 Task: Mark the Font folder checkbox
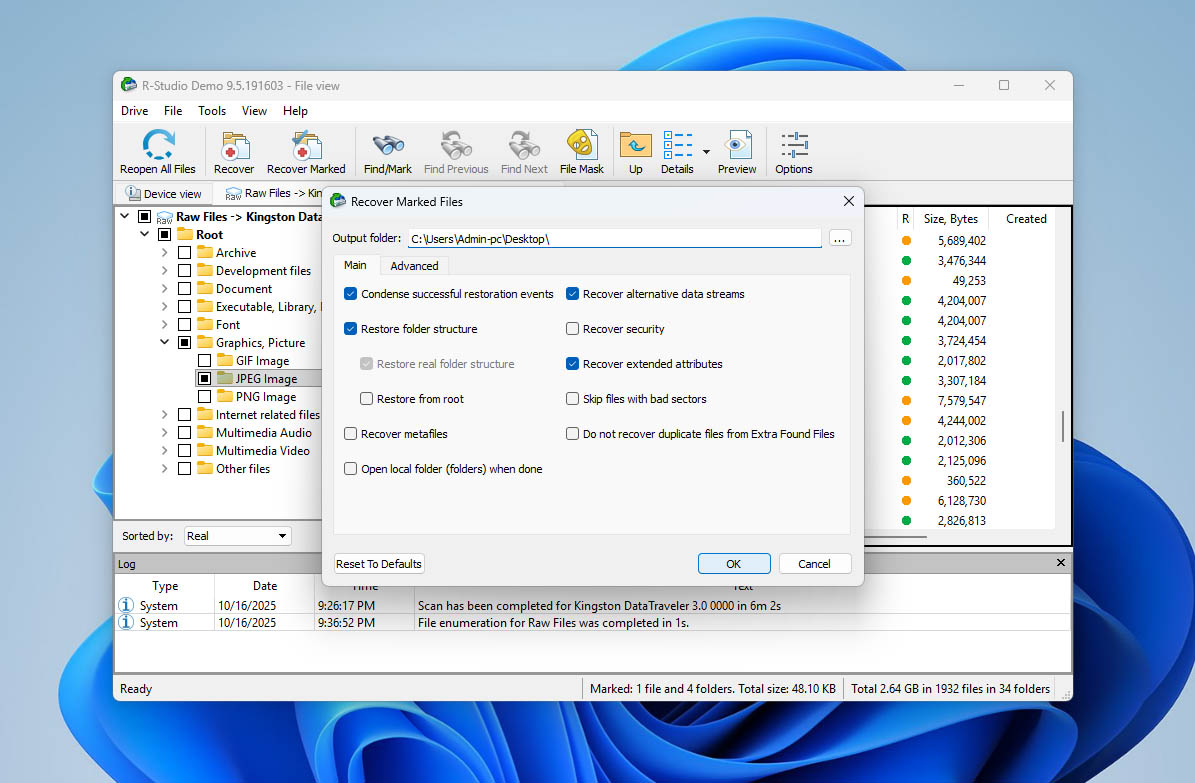coord(183,324)
